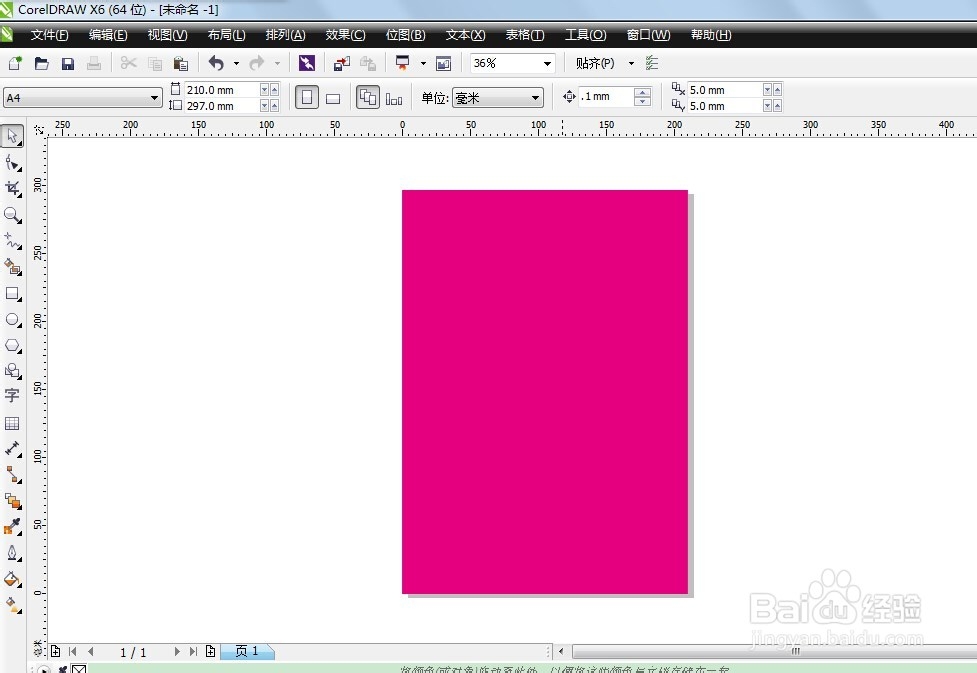Select the Shape tool
Image resolution: width=977 pixels, height=673 pixels.
(13, 161)
